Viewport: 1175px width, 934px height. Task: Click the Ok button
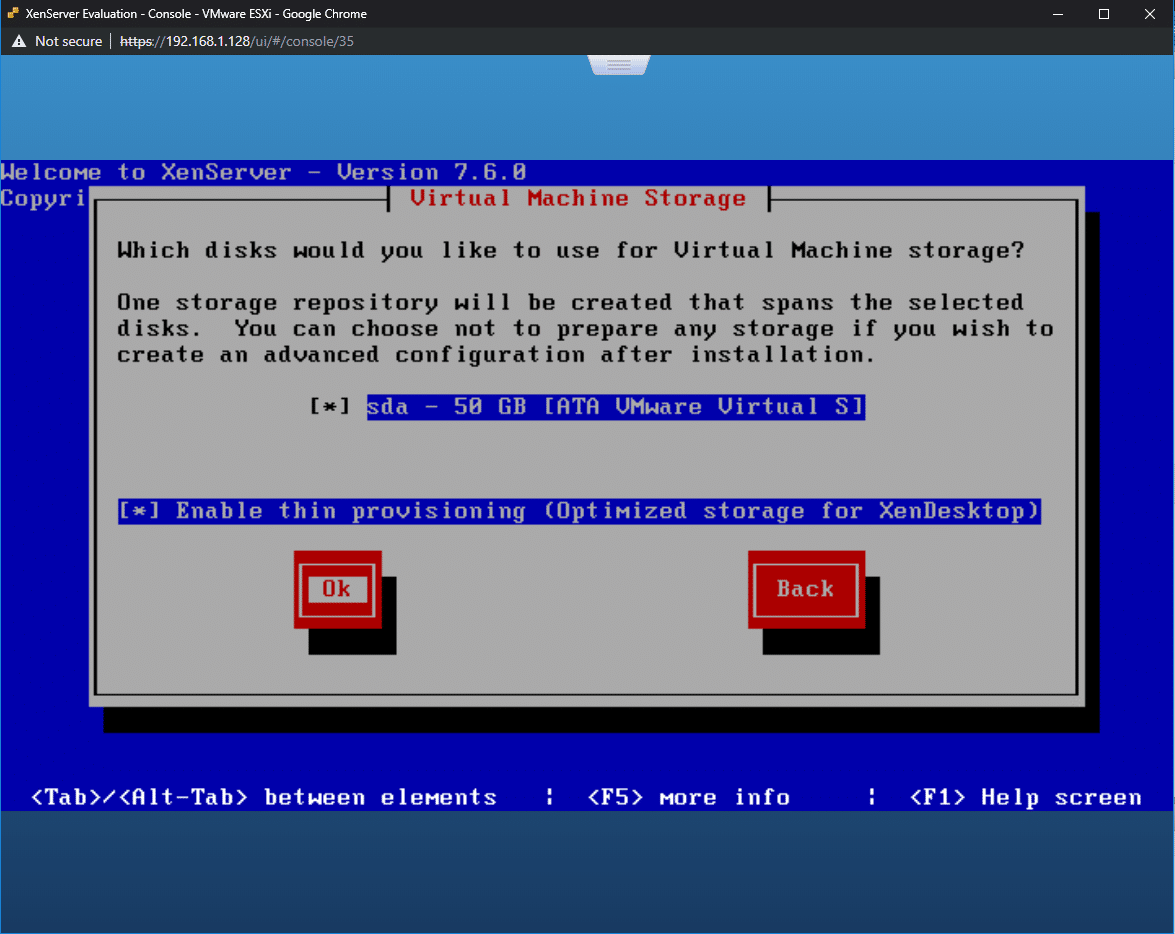pyautogui.click(x=337, y=589)
